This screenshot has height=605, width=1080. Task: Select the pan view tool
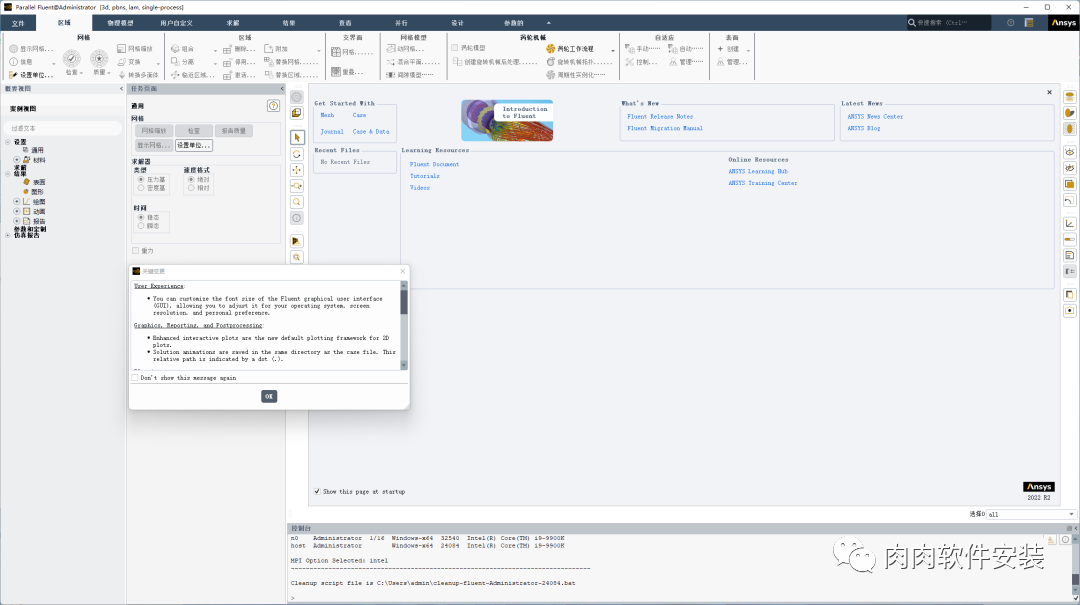[x=297, y=170]
